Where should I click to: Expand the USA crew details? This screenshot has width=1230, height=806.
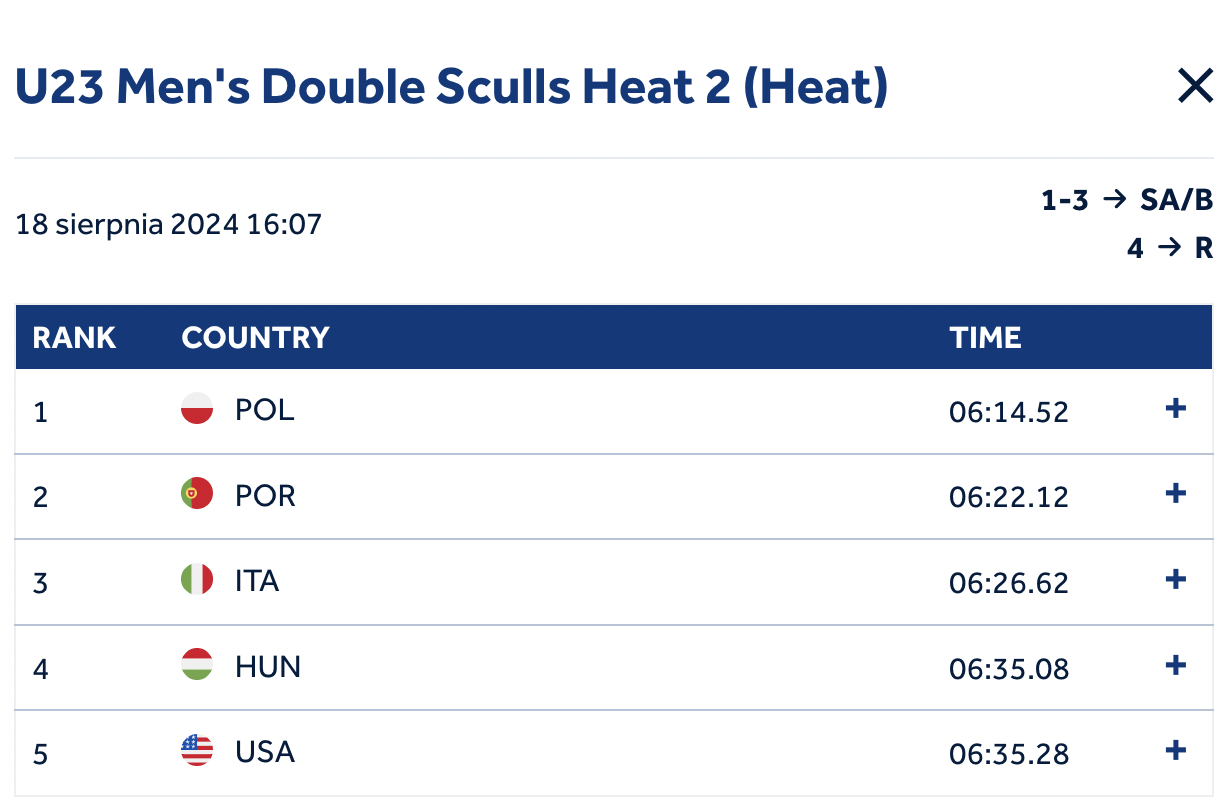(1176, 750)
